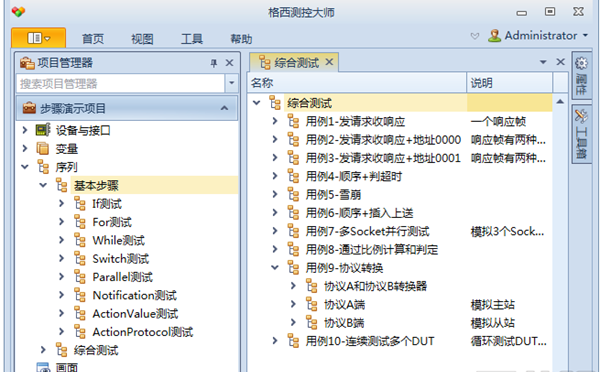The width and height of the screenshot is (600, 372).
Task: Select the 基本步骤 tree item
Action: coord(96,185)
